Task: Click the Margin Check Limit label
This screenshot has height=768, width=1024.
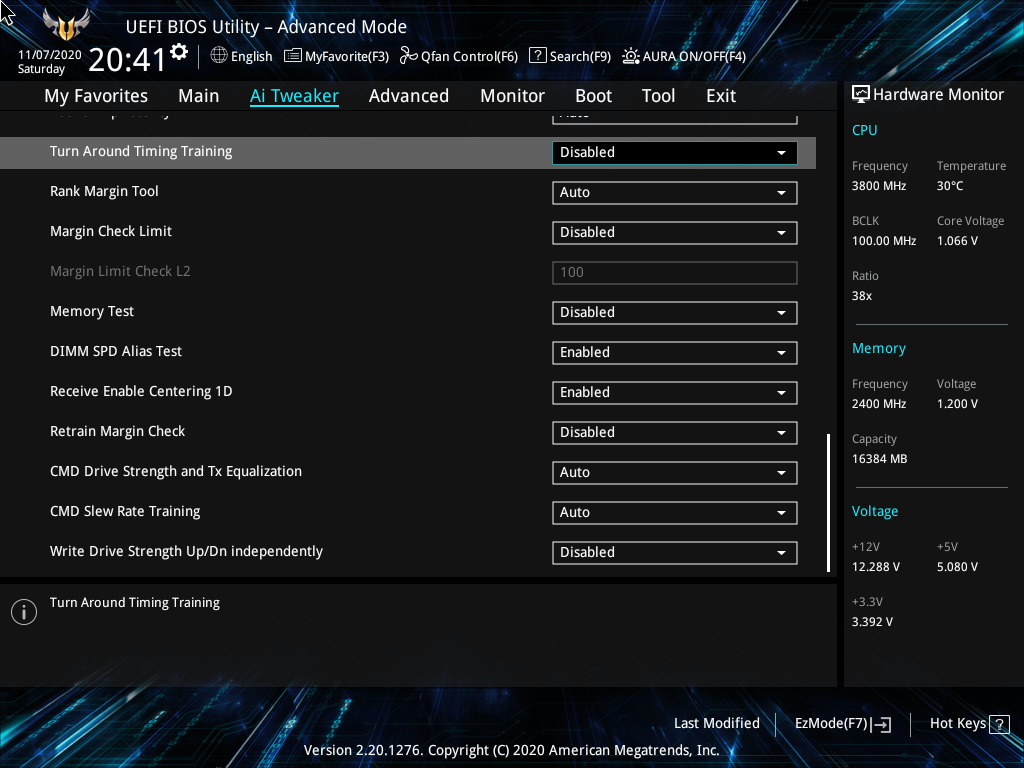Action: tap(111, 231)
